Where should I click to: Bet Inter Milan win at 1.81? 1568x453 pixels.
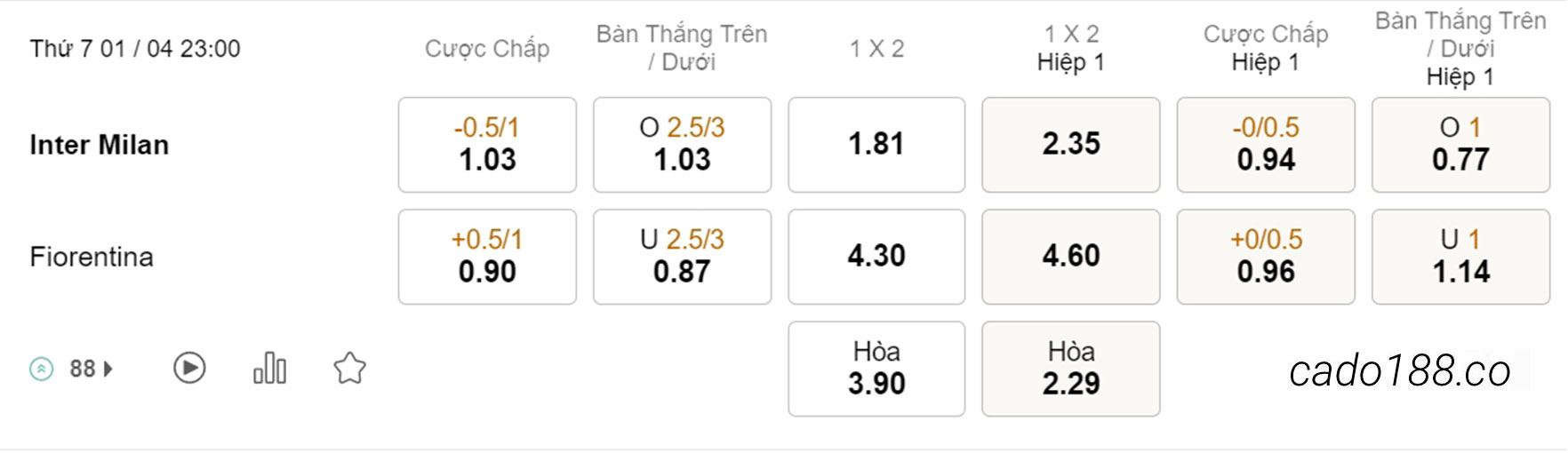coord(876,145)
